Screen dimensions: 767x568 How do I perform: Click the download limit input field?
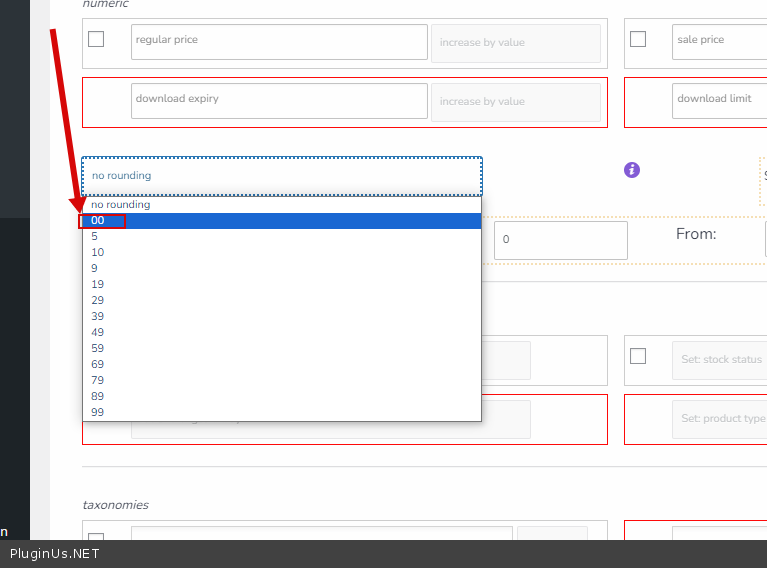719,101
